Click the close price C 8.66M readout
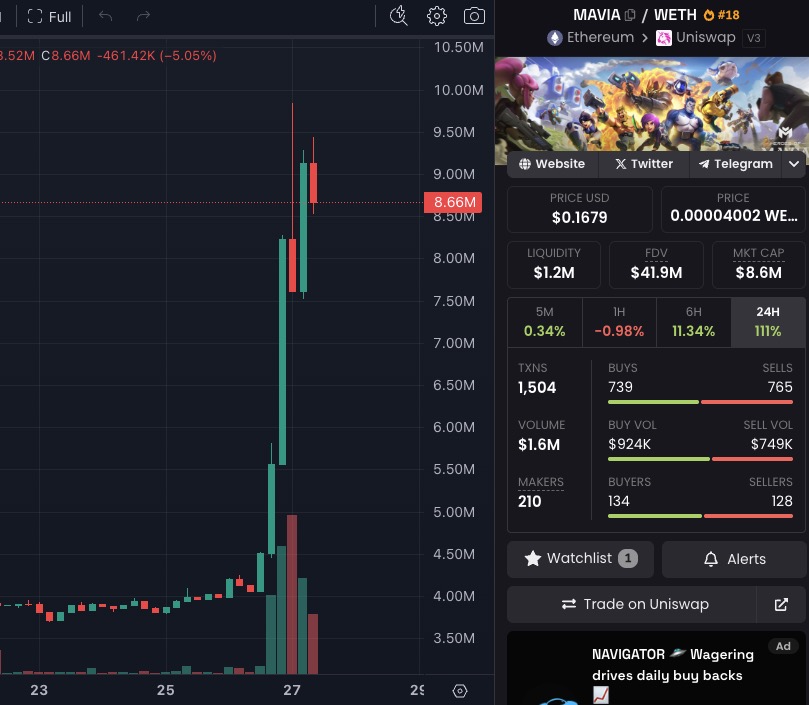 coord(66,56)
